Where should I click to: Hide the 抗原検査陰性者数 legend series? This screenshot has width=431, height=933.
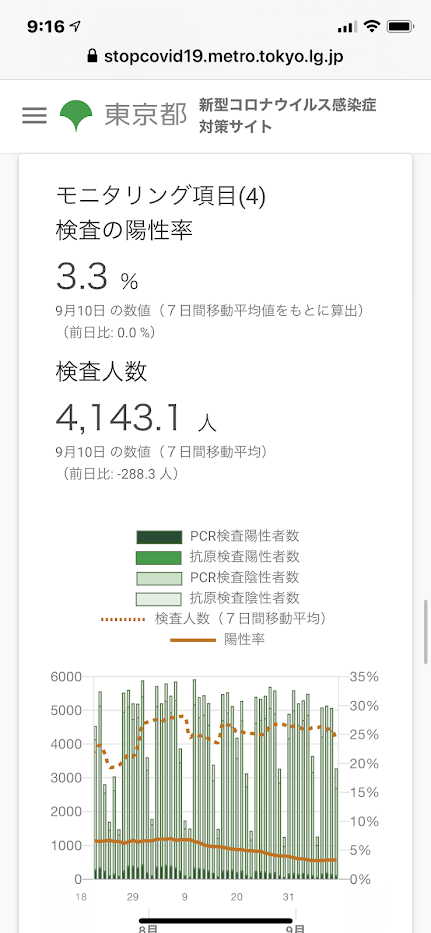click(x=218, y=598)
